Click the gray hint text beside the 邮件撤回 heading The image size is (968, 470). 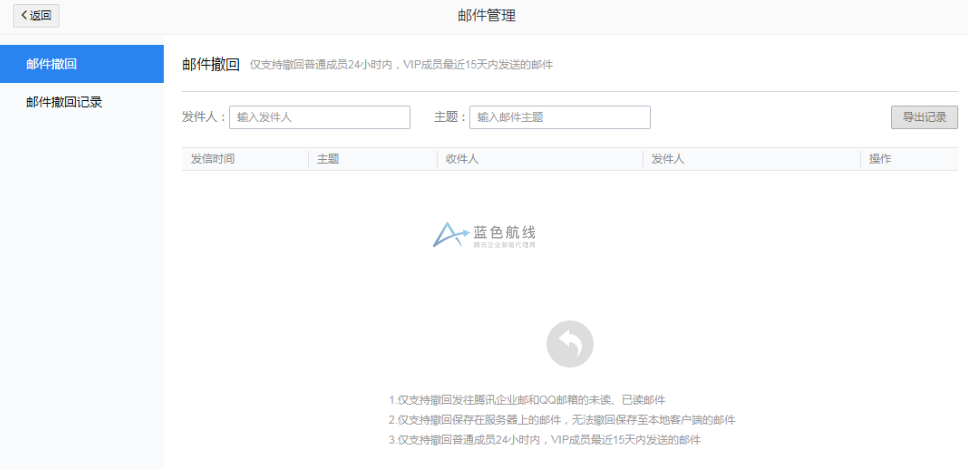pos(401,65)
